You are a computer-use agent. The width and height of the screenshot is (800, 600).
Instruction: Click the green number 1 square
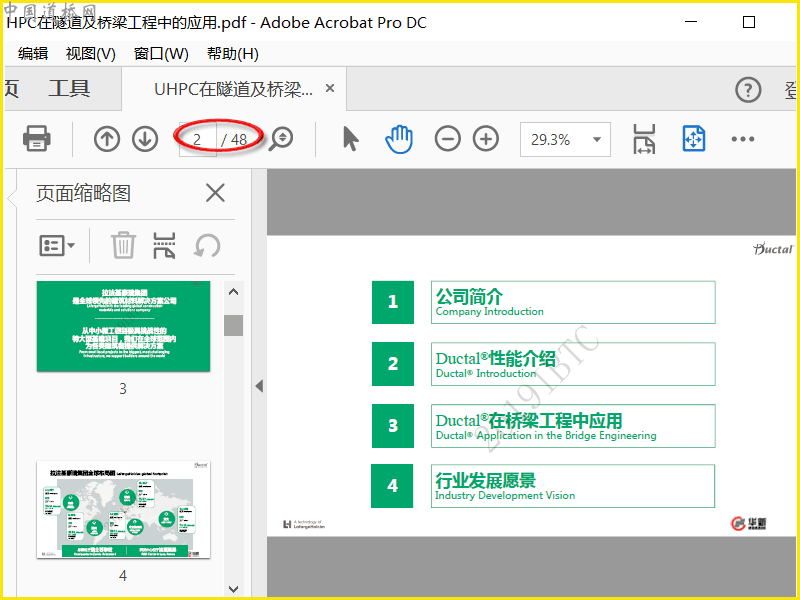[392, 302]
